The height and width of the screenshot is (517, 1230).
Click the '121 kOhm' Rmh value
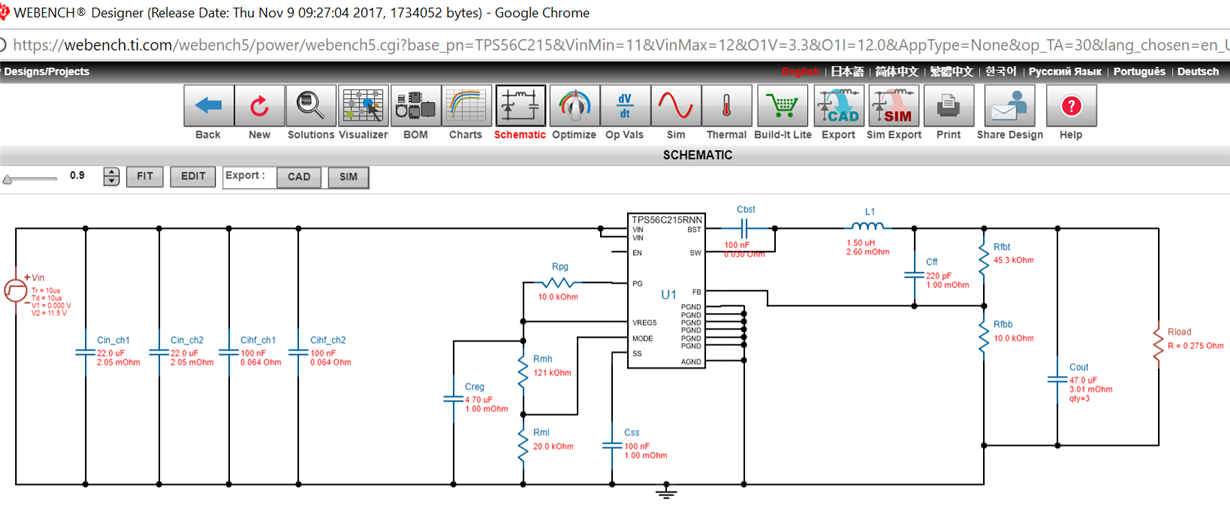[x=551, y=372]
